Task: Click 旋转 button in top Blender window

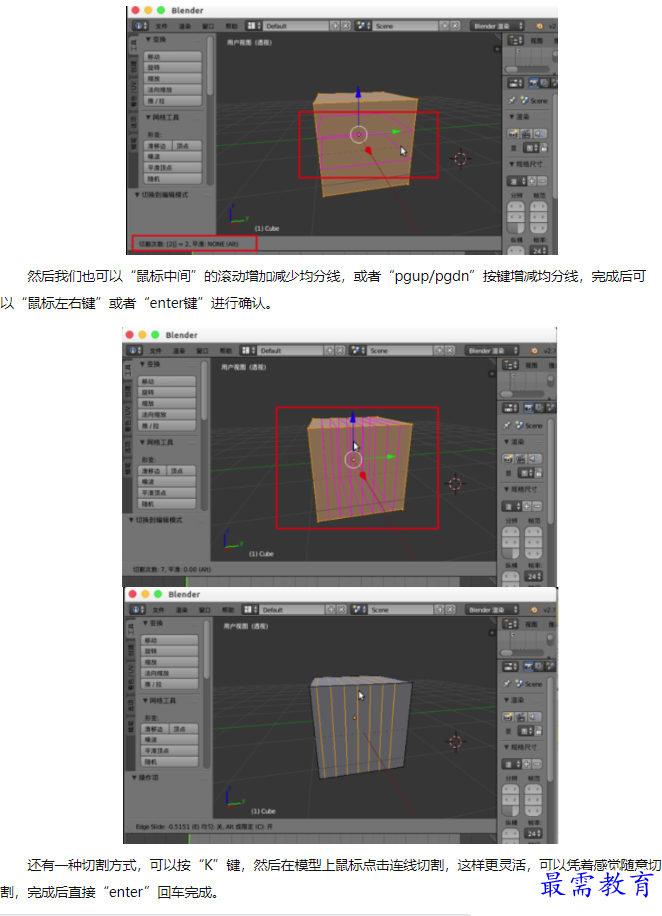Action: pyautogui.click(x=172, y=68)
